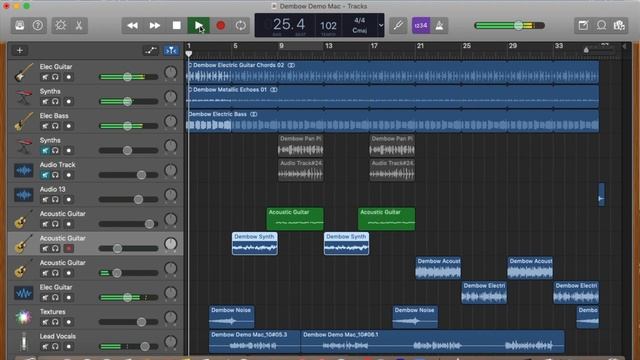Image resolution: width=640 pixels, height=360 pixels.
Task: Select the Dembow Electric Guitar Chords 02 region
Action: tap(393, 72)
